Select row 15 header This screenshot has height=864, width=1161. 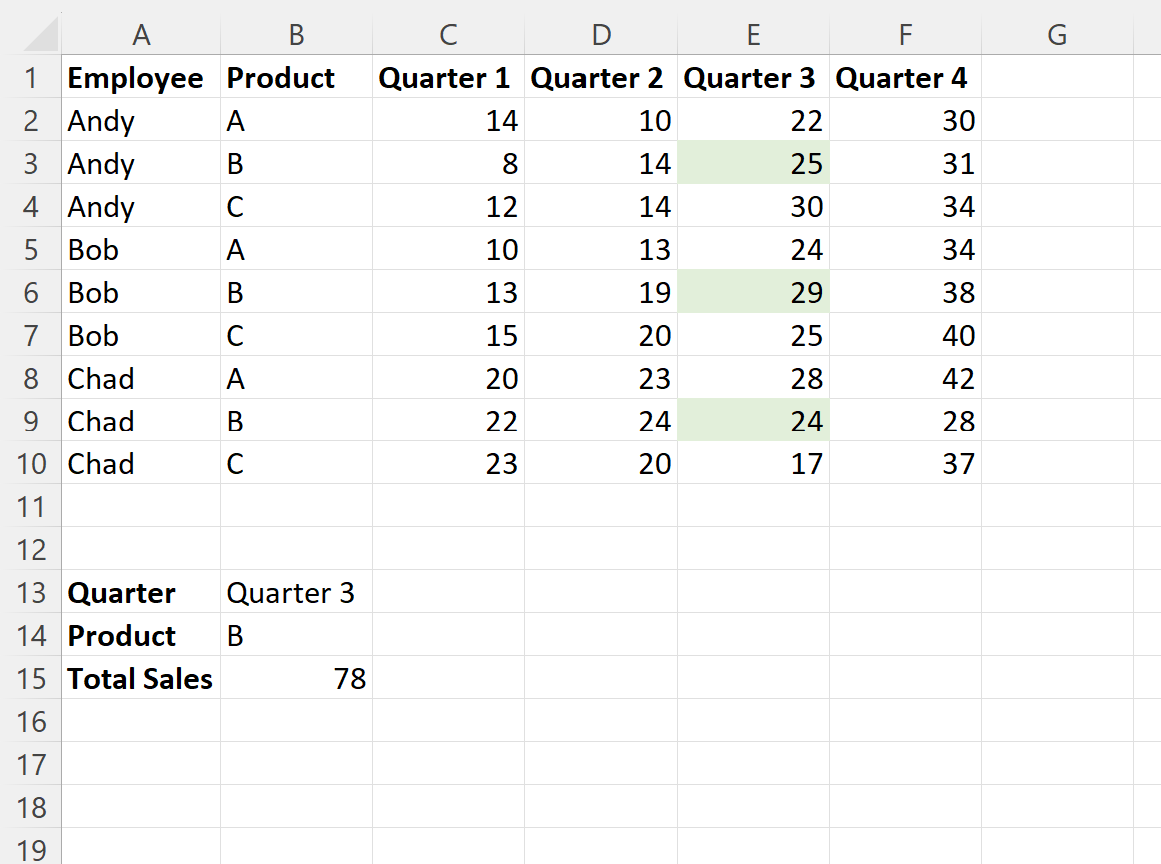coord(33,679)
